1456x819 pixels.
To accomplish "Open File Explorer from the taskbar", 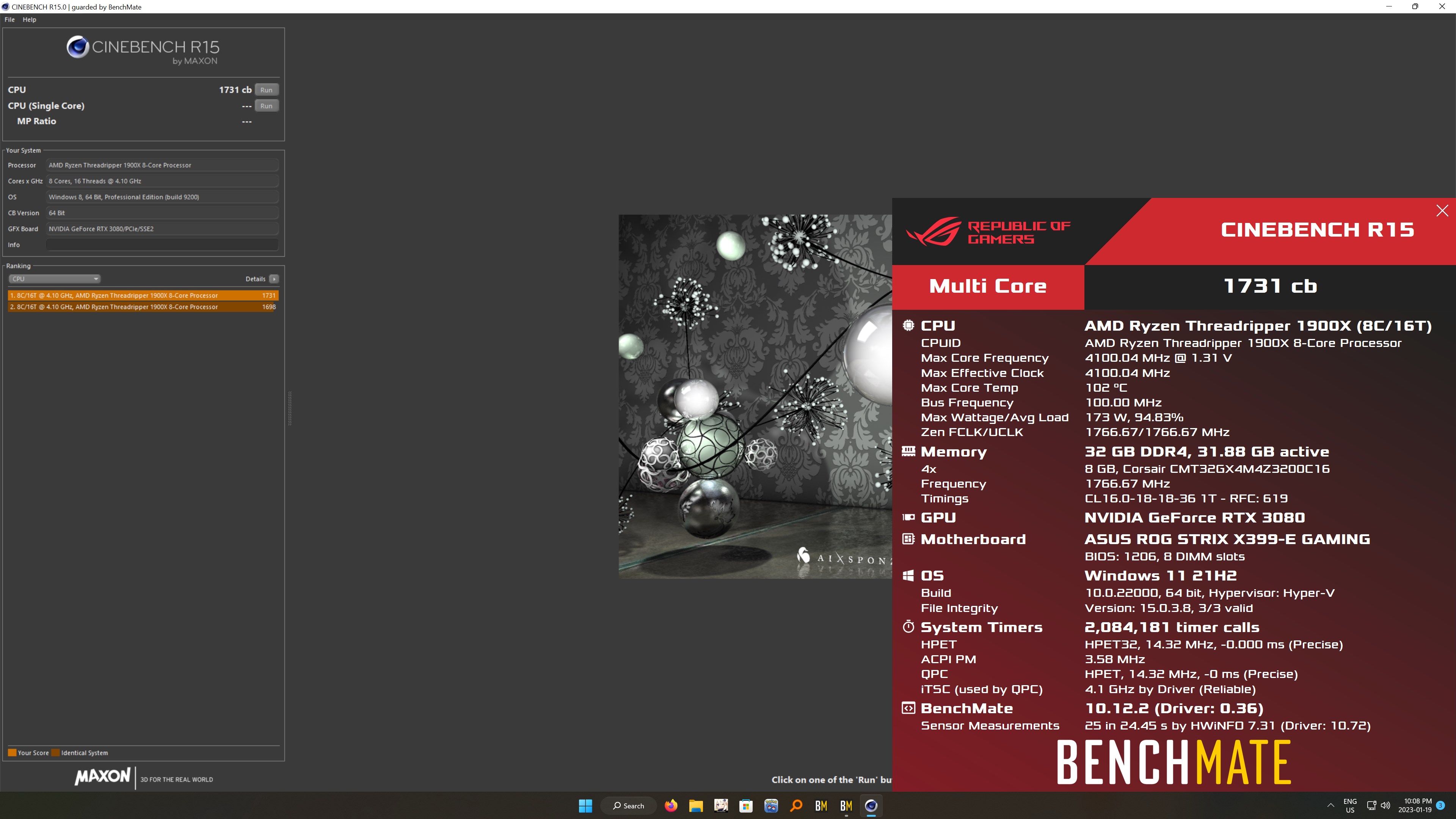I will coord(696,806).
